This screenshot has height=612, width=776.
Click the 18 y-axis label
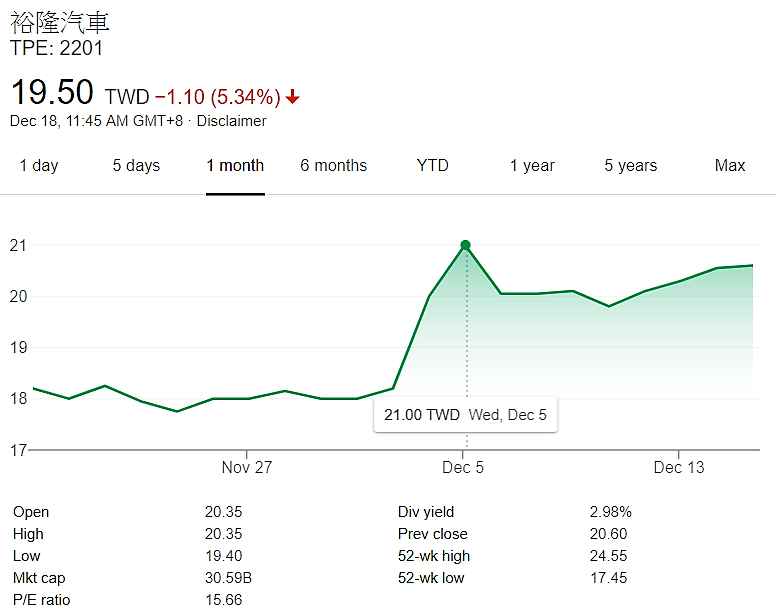(18, 398)
